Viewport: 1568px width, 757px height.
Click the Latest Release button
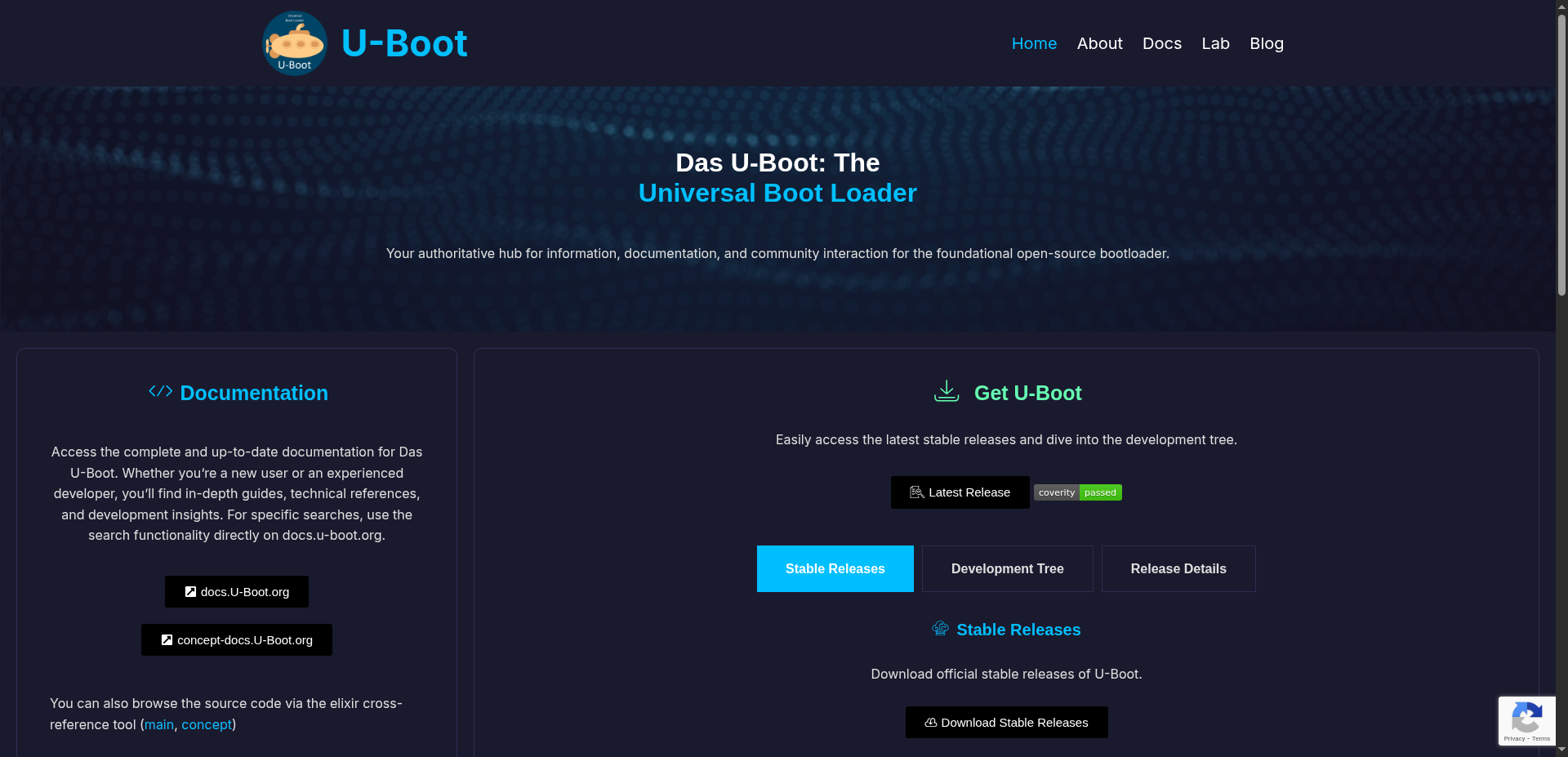pos(960,492)
